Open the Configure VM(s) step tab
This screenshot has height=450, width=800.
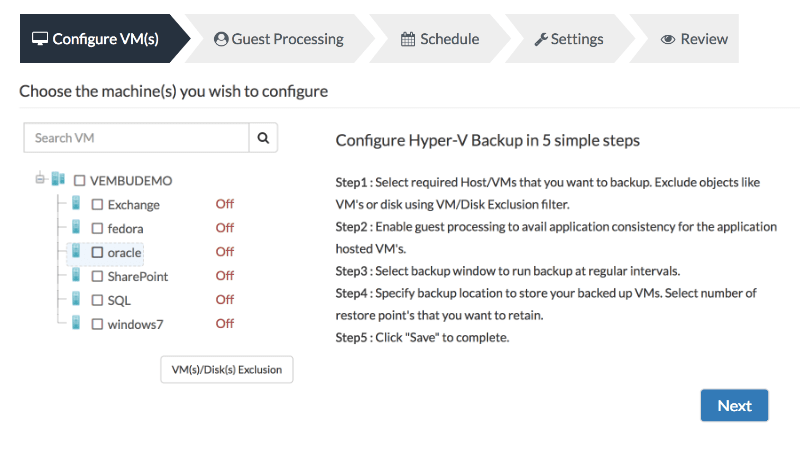(105, 39)
